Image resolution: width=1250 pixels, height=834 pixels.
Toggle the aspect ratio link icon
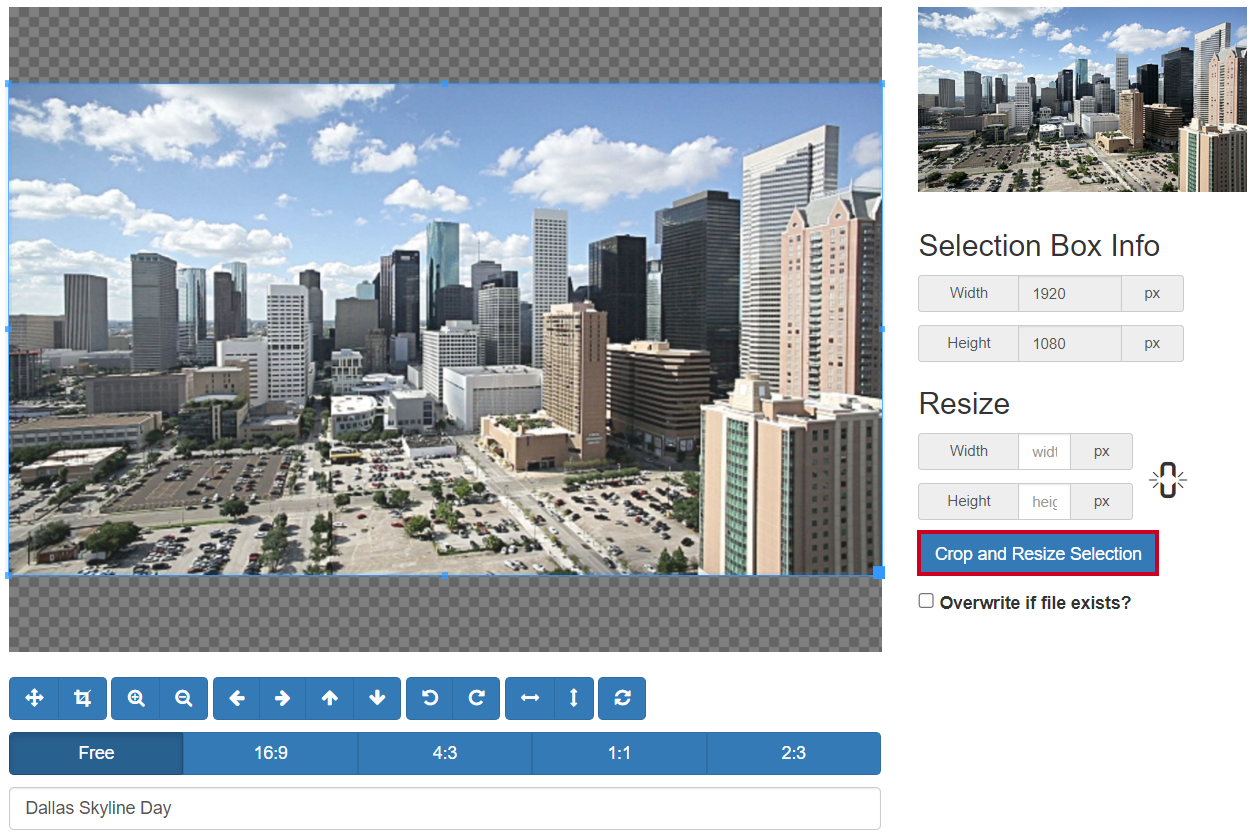(x=1167, y=481)
